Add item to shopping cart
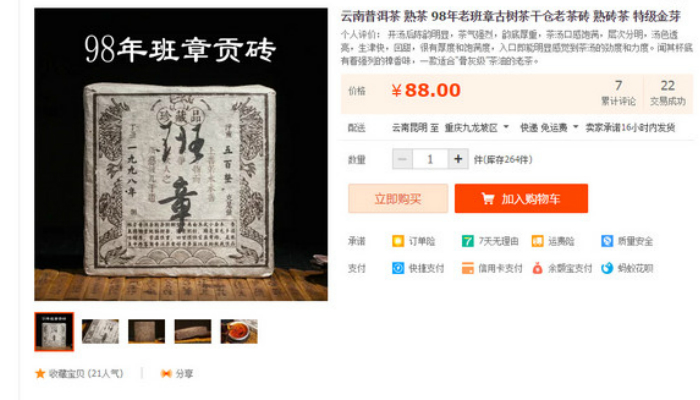Screen dimensions: 700x400 click(x=521, y=198)
